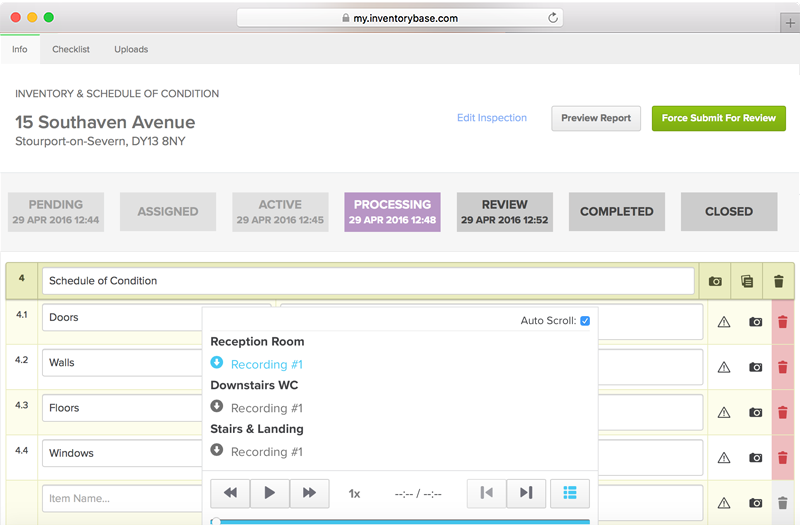
Task: Download Stairs & Landing recording
Action: coord(217,449)
